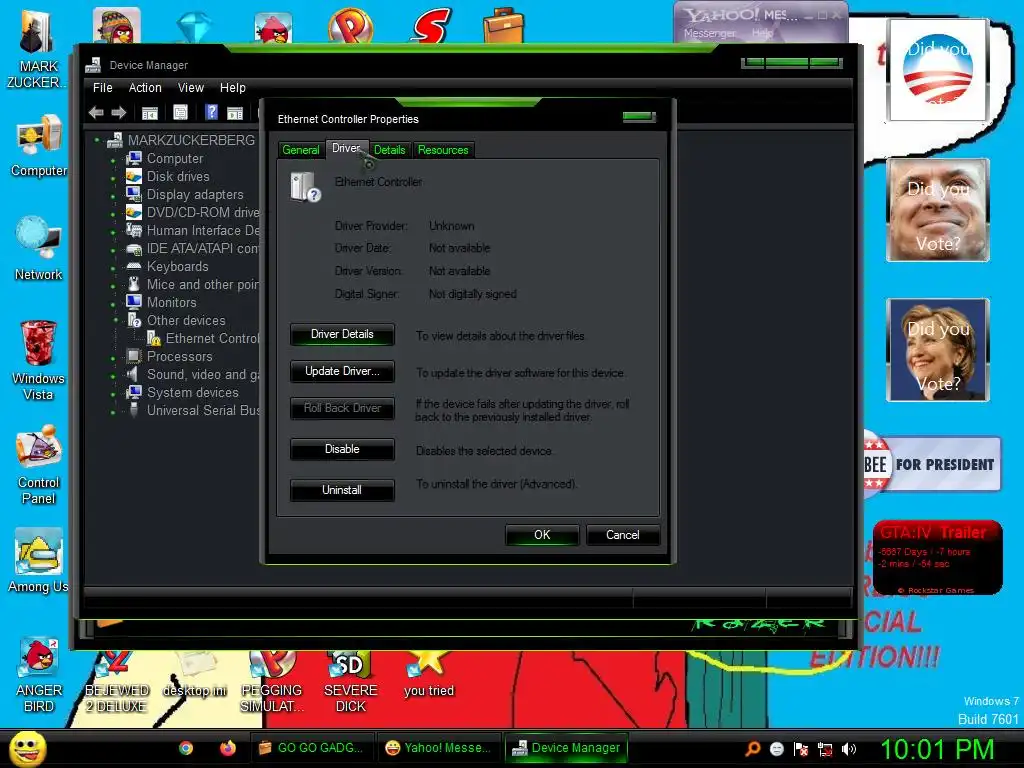Collapse the MARKZUCKERBERG root node
This screenshot has height=768, width=1024.
point(97,140)
